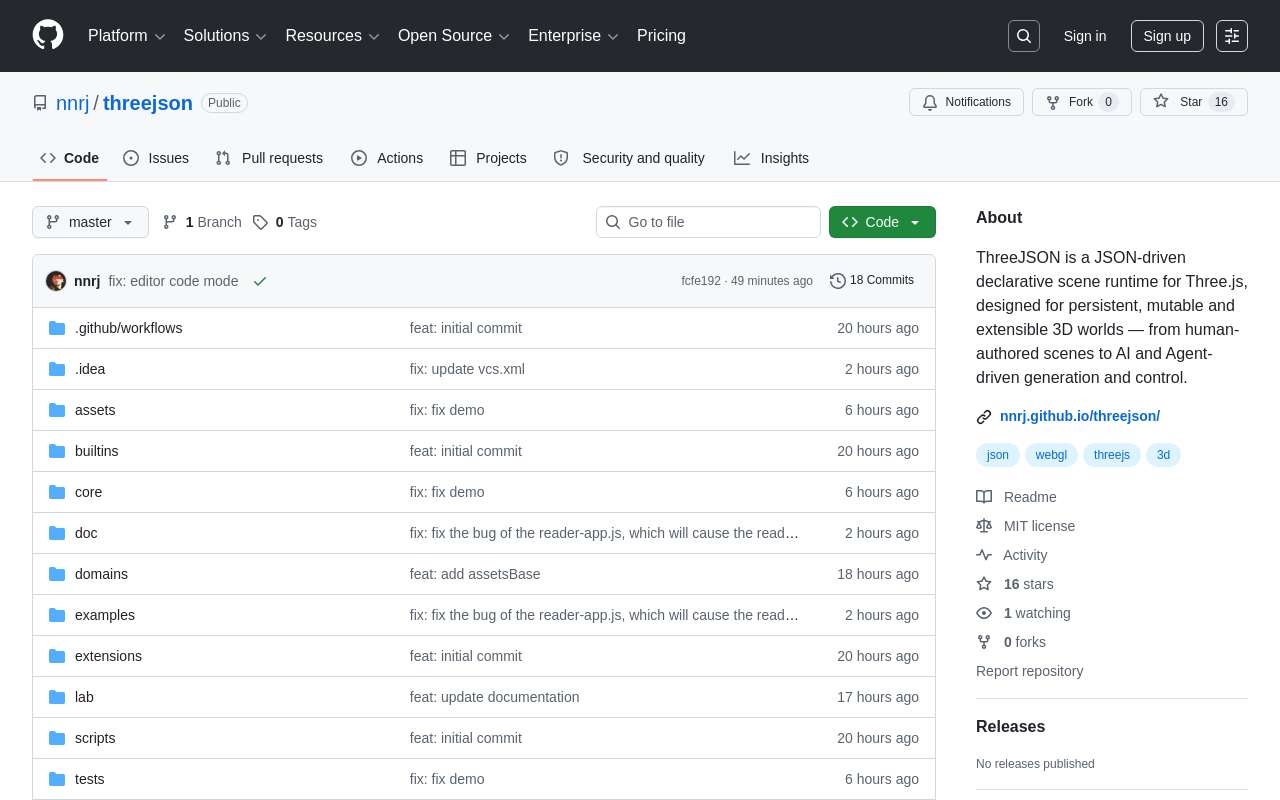Click the commit history clock icon
The width and height of the screenshot is (1280, 800).
pyautogui.click(x=838, y=281)
